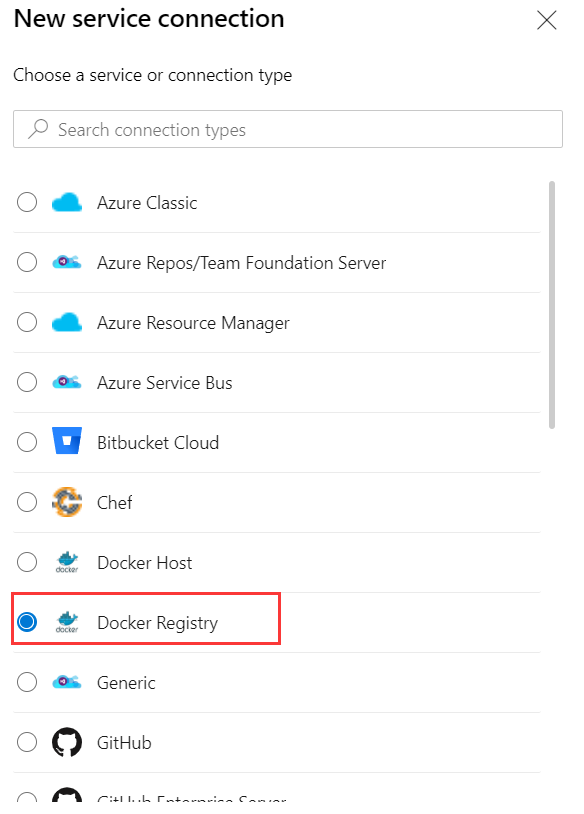
Task: Choose the Chef radio option
Action: [27, 502]
